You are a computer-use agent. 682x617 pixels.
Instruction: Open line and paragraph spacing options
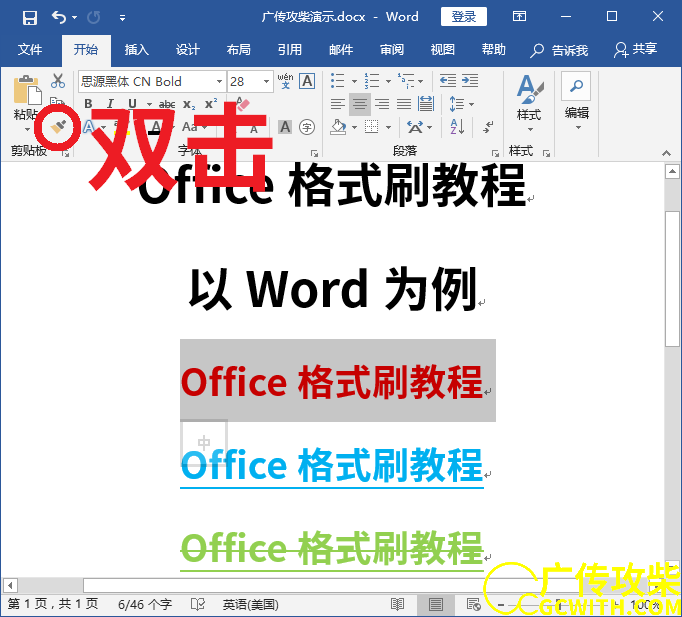tap(457, 104)
